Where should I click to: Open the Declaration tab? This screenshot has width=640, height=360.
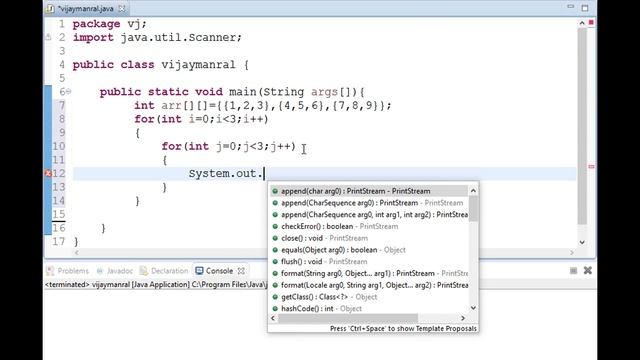click(164, 271)
